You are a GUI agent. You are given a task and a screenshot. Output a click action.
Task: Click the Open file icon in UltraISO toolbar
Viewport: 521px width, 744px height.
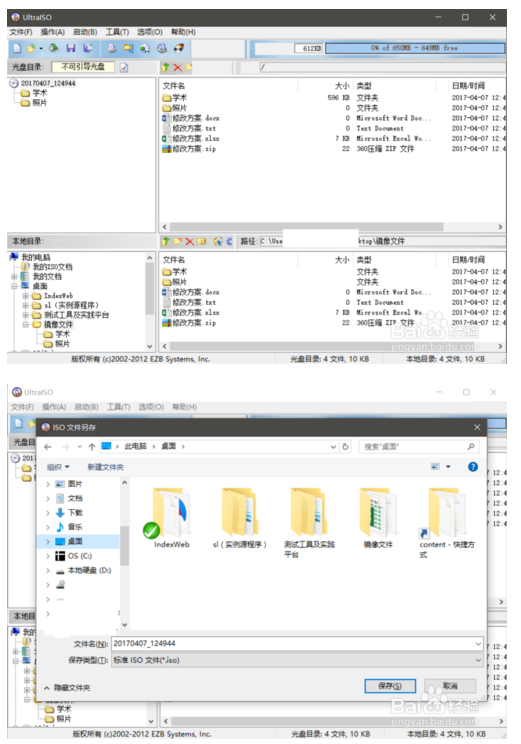(x=30, y=48)
